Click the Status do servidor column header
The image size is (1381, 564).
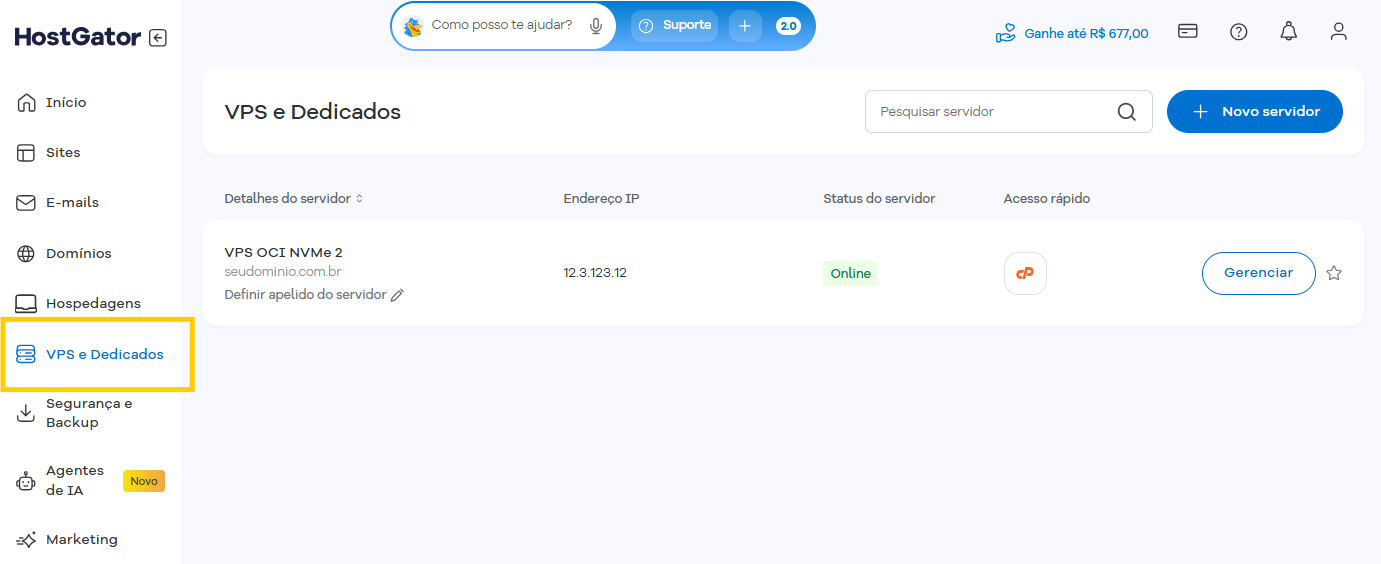coord(879,198)
